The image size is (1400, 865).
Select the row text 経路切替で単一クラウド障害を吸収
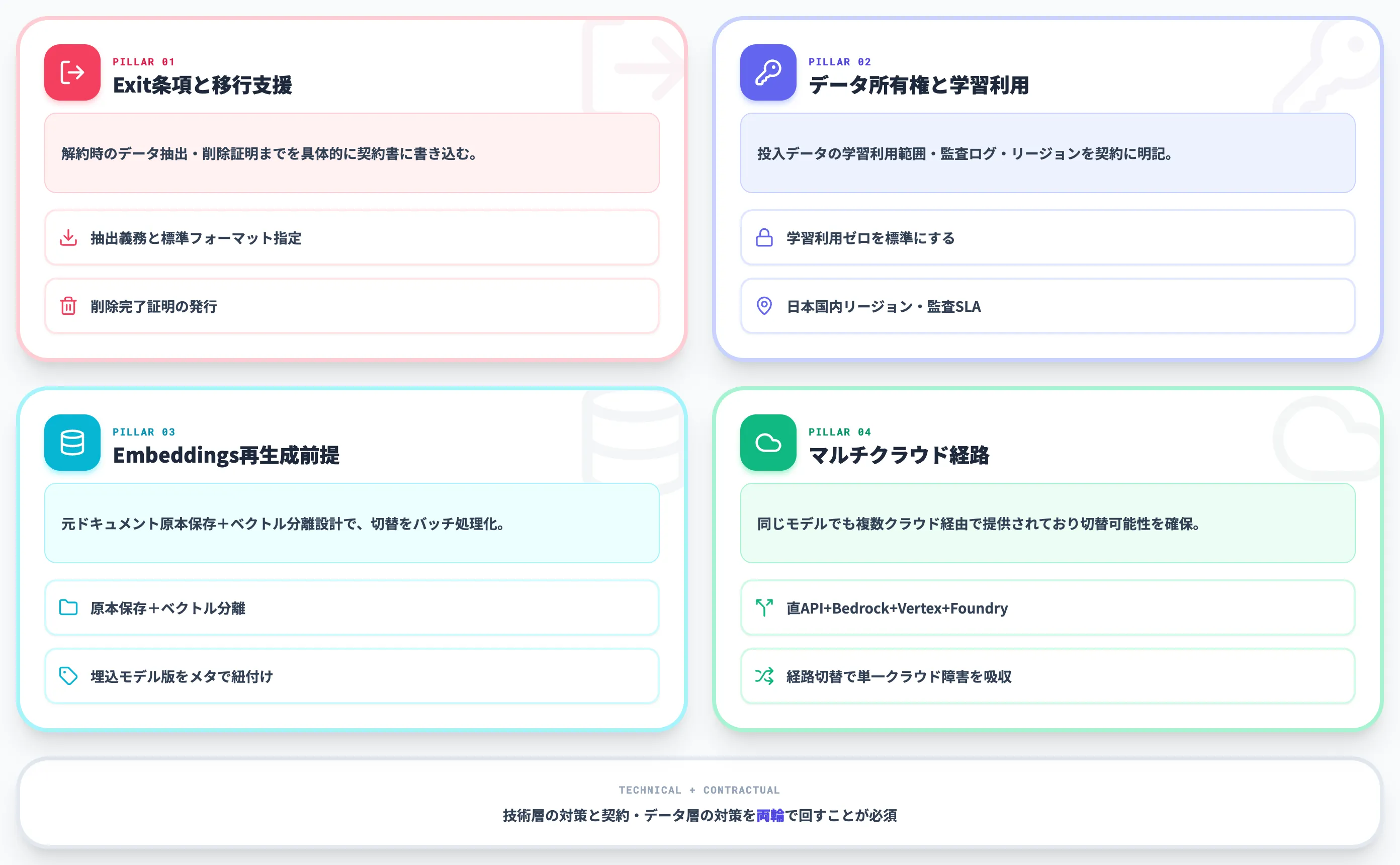pos(899,677)
